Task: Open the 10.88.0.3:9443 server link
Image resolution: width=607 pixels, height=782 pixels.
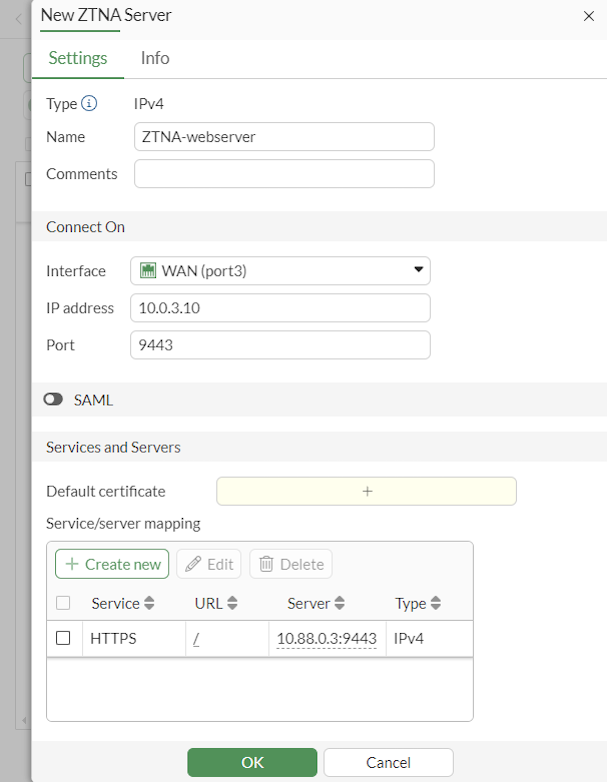Action: (x=326, y=638)
